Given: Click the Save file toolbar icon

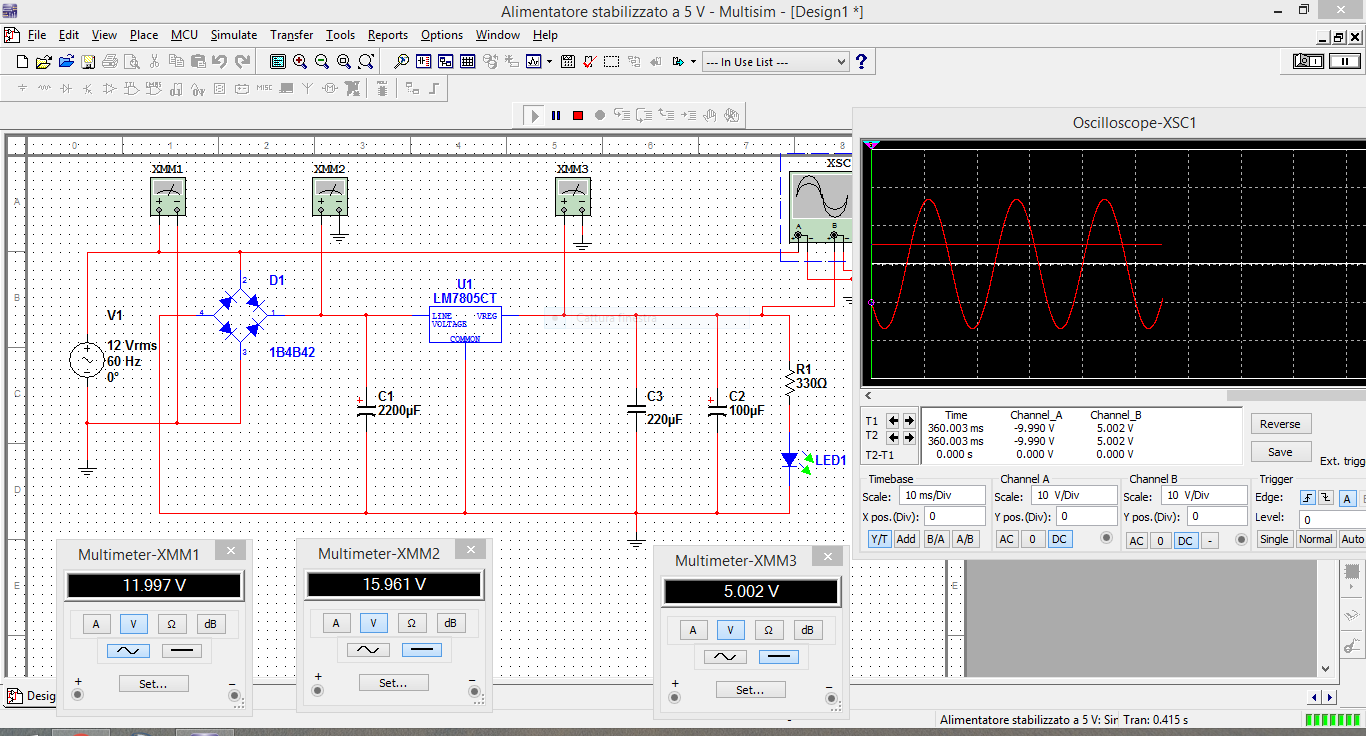Looking at the screenshot, I should tap(88, 62).
